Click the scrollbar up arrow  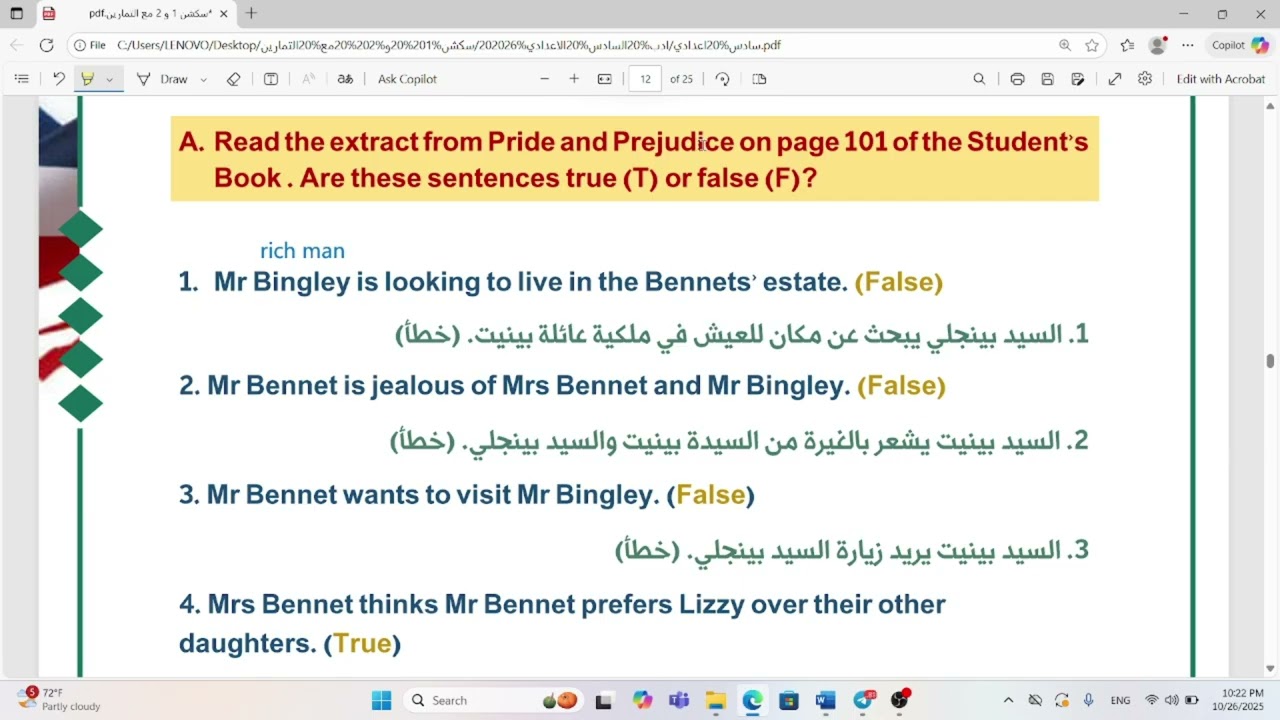pyautogui.click(x=1271, y=105)
